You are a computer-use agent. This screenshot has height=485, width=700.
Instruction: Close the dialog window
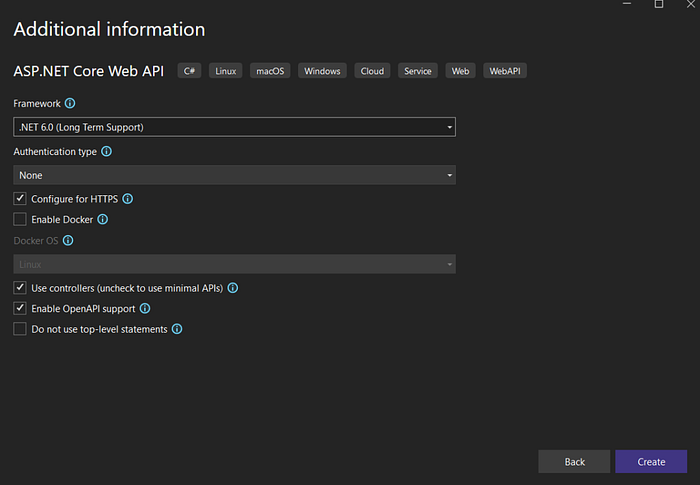point(691,4)
